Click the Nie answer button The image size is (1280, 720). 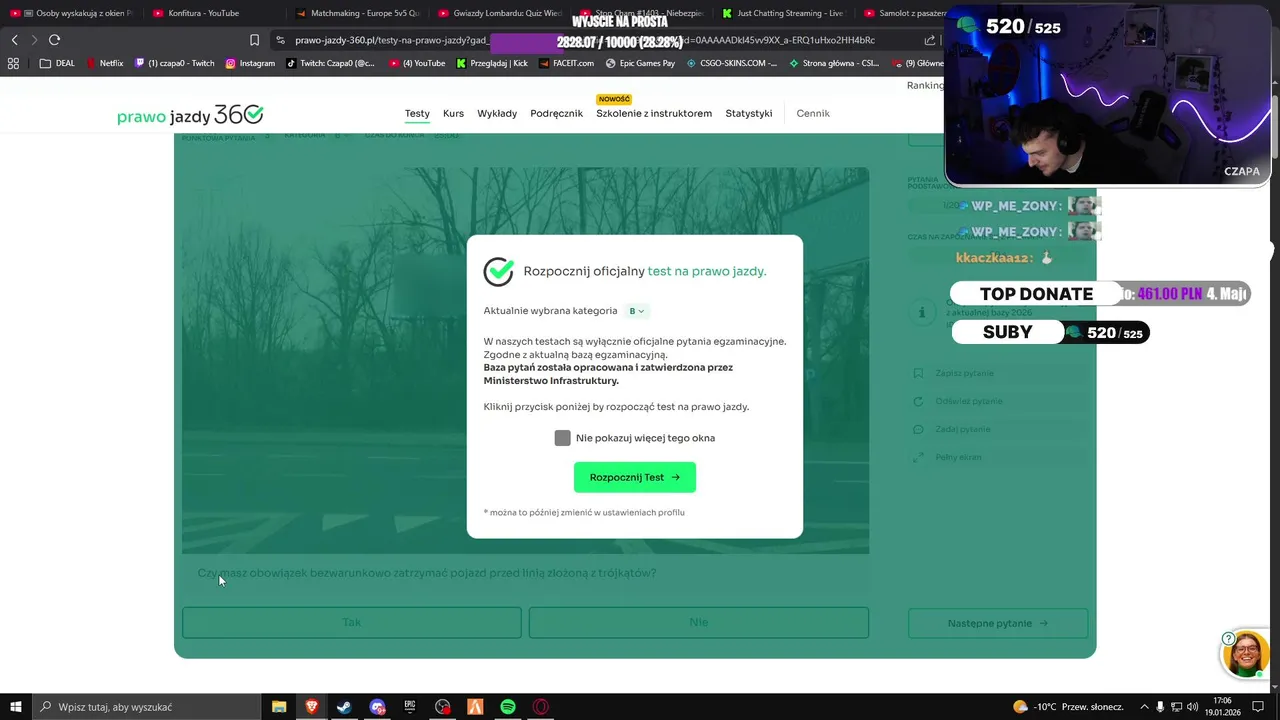[699, 622]
